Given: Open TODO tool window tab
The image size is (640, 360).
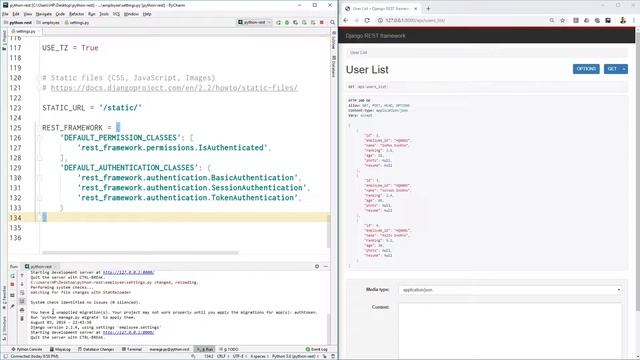Looking at the screenshot, I should click(229, 349).
